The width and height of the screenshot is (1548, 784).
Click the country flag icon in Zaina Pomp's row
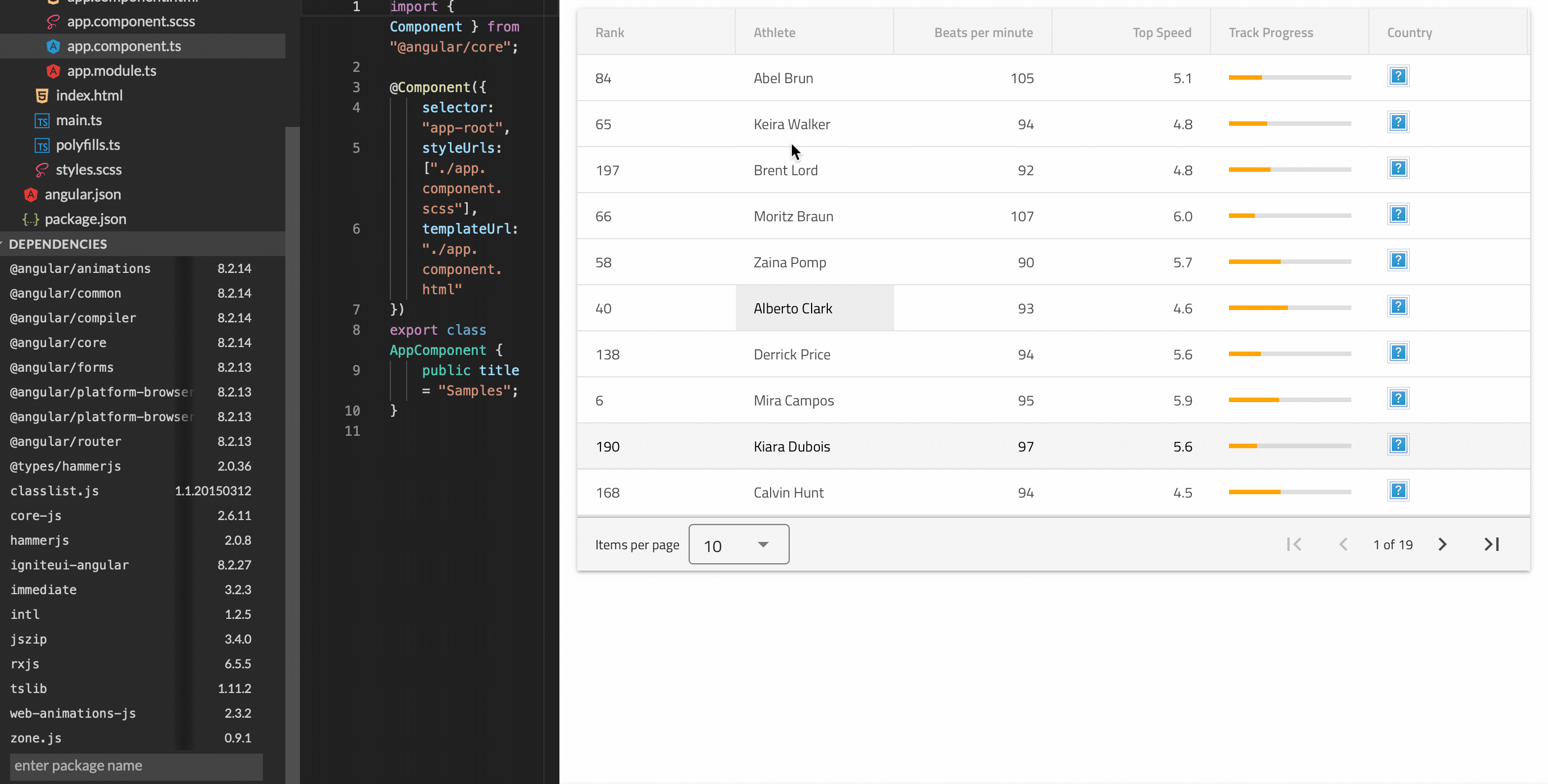pyautogui.click(x=1398, y=261)
